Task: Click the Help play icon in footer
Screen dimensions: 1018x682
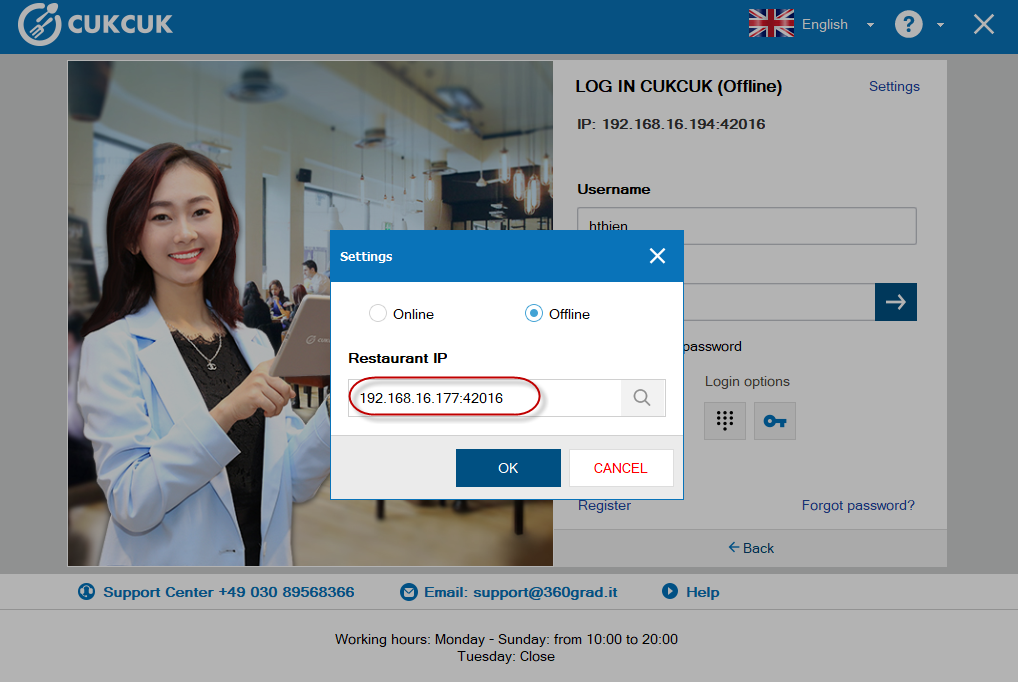Action: click(x=670, y=592)
